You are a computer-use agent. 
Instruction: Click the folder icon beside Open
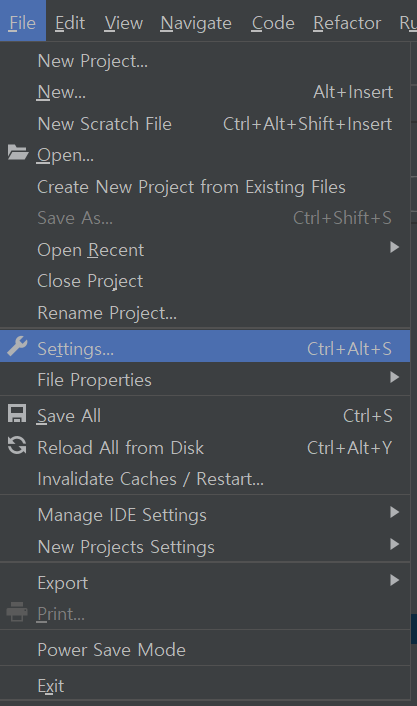(18, 153)
